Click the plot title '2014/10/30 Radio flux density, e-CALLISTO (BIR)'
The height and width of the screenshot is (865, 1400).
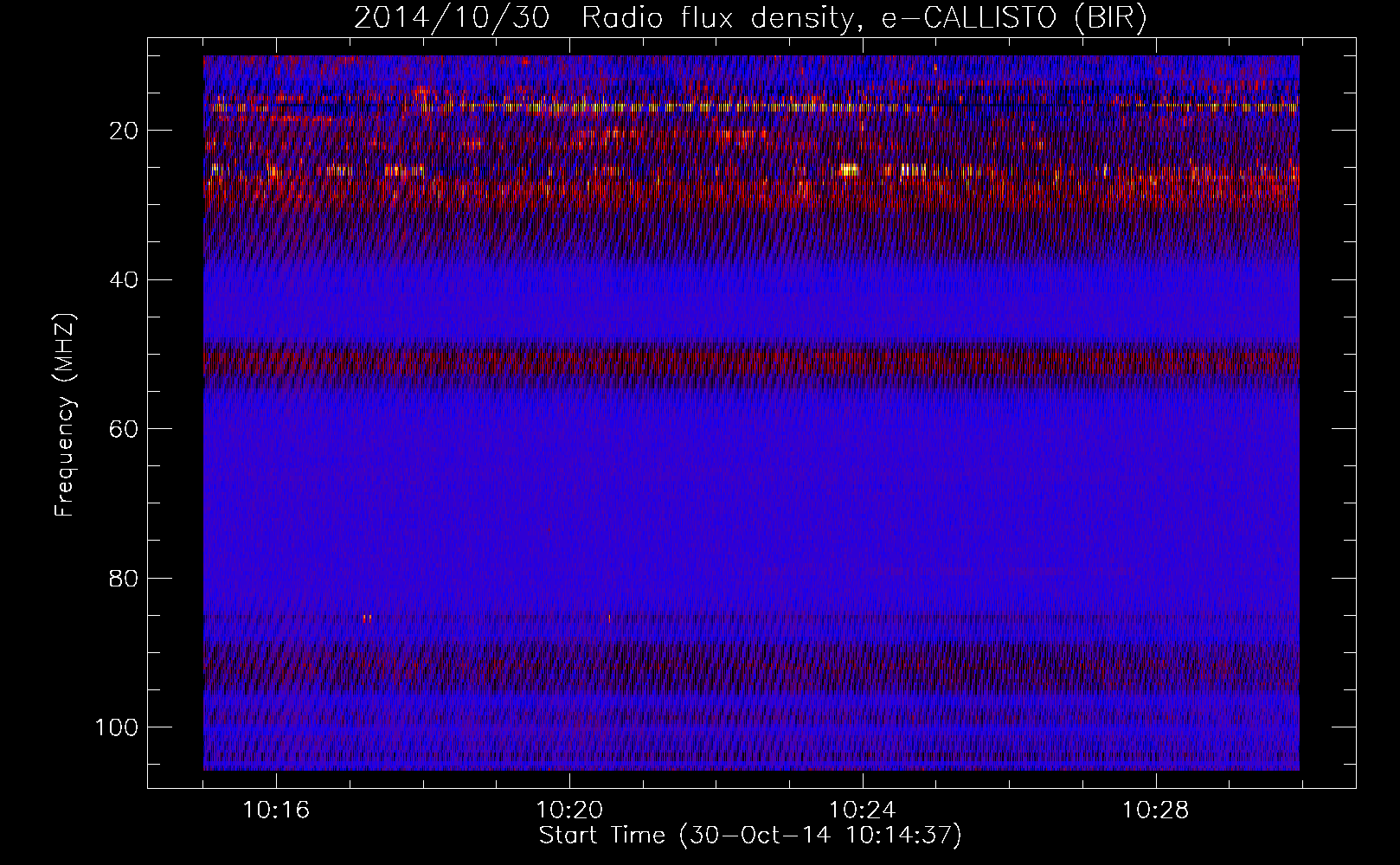pyautogui.click(x=750, y=18)
